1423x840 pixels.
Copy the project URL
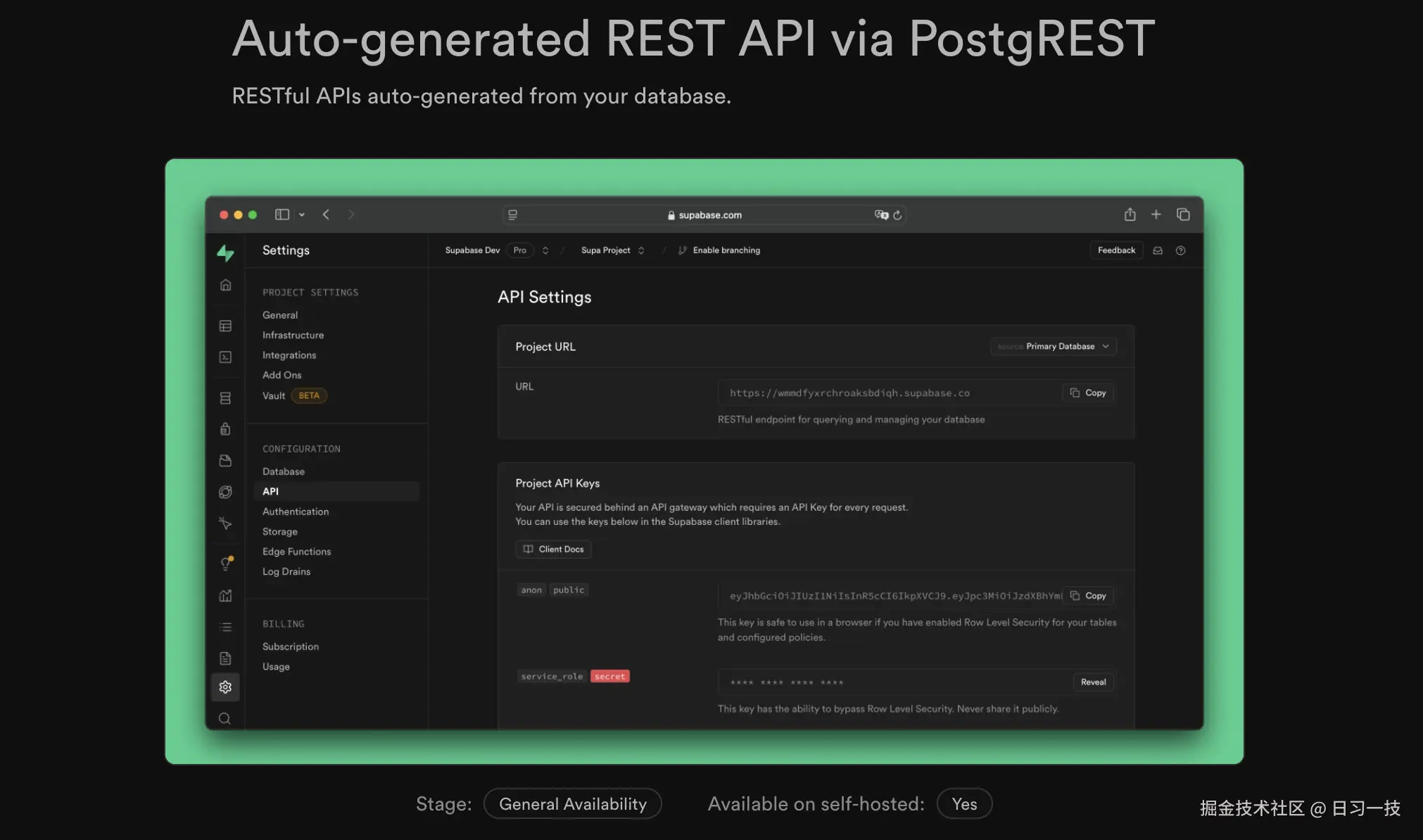click(x=1088, y=393)
